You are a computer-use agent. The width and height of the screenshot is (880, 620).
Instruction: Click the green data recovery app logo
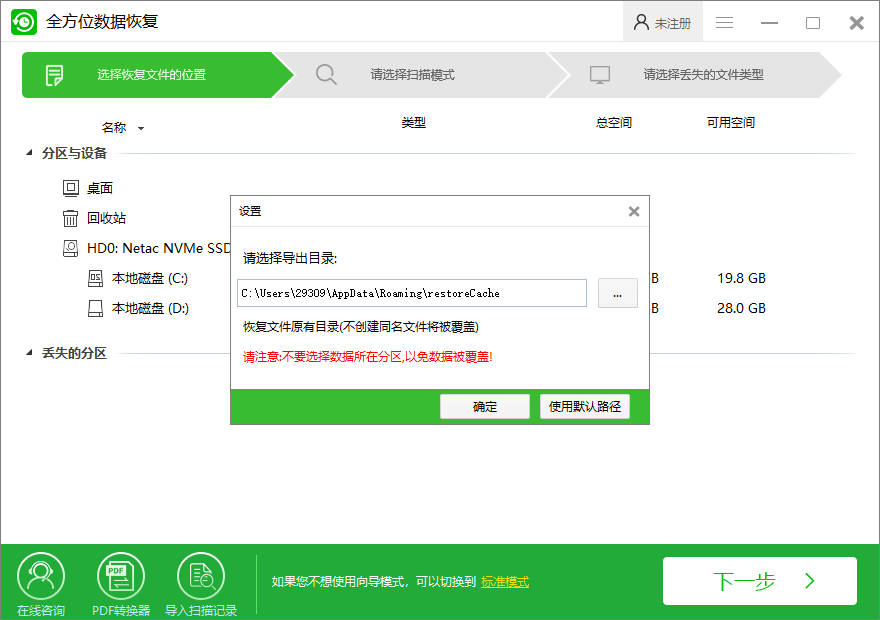24,22
